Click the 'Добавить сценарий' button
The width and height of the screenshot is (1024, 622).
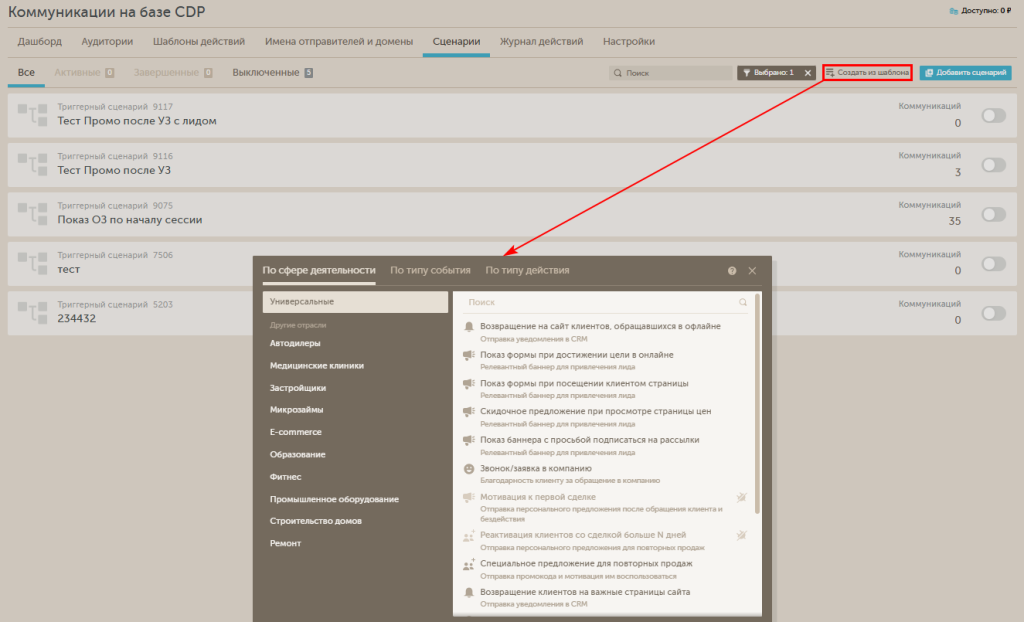click(x=965, y=73)
